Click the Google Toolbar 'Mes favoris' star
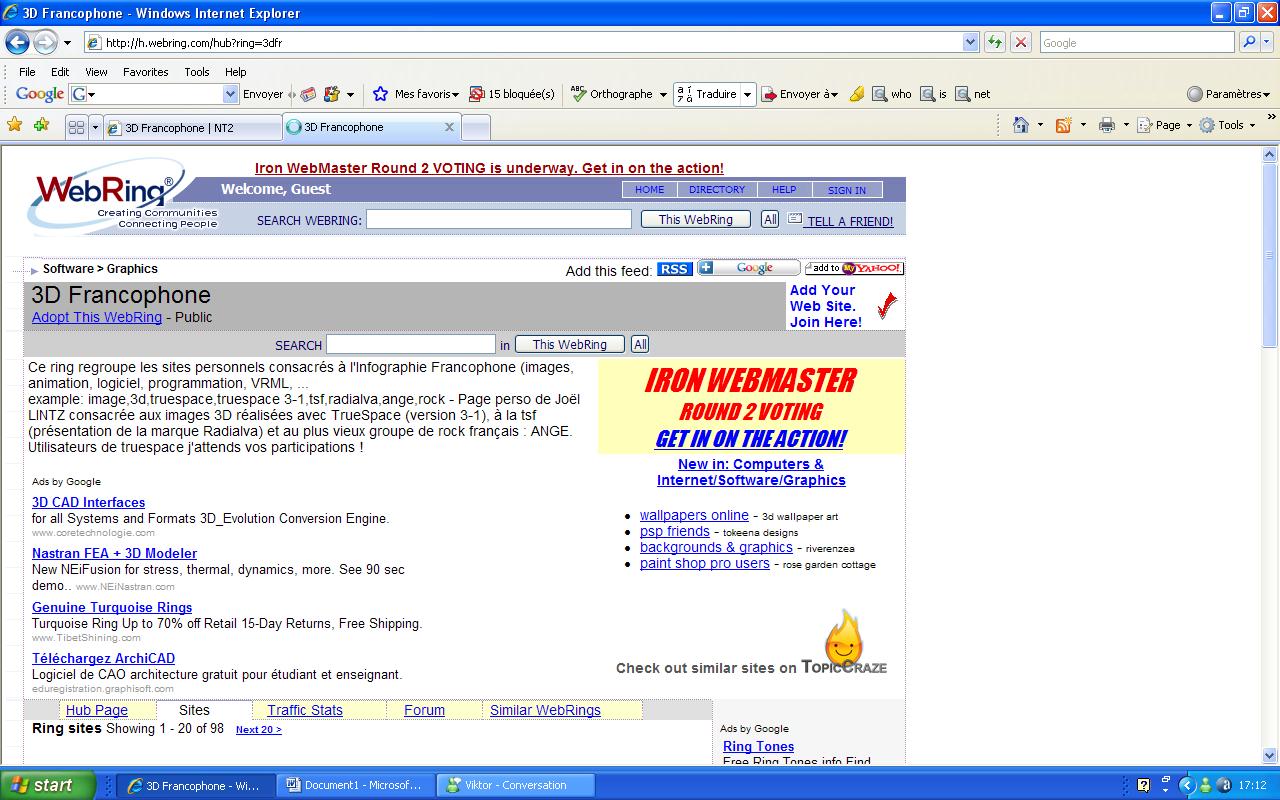Image resolution: width=1280 pixels, height=800 pixels. (x=380, y=94)
